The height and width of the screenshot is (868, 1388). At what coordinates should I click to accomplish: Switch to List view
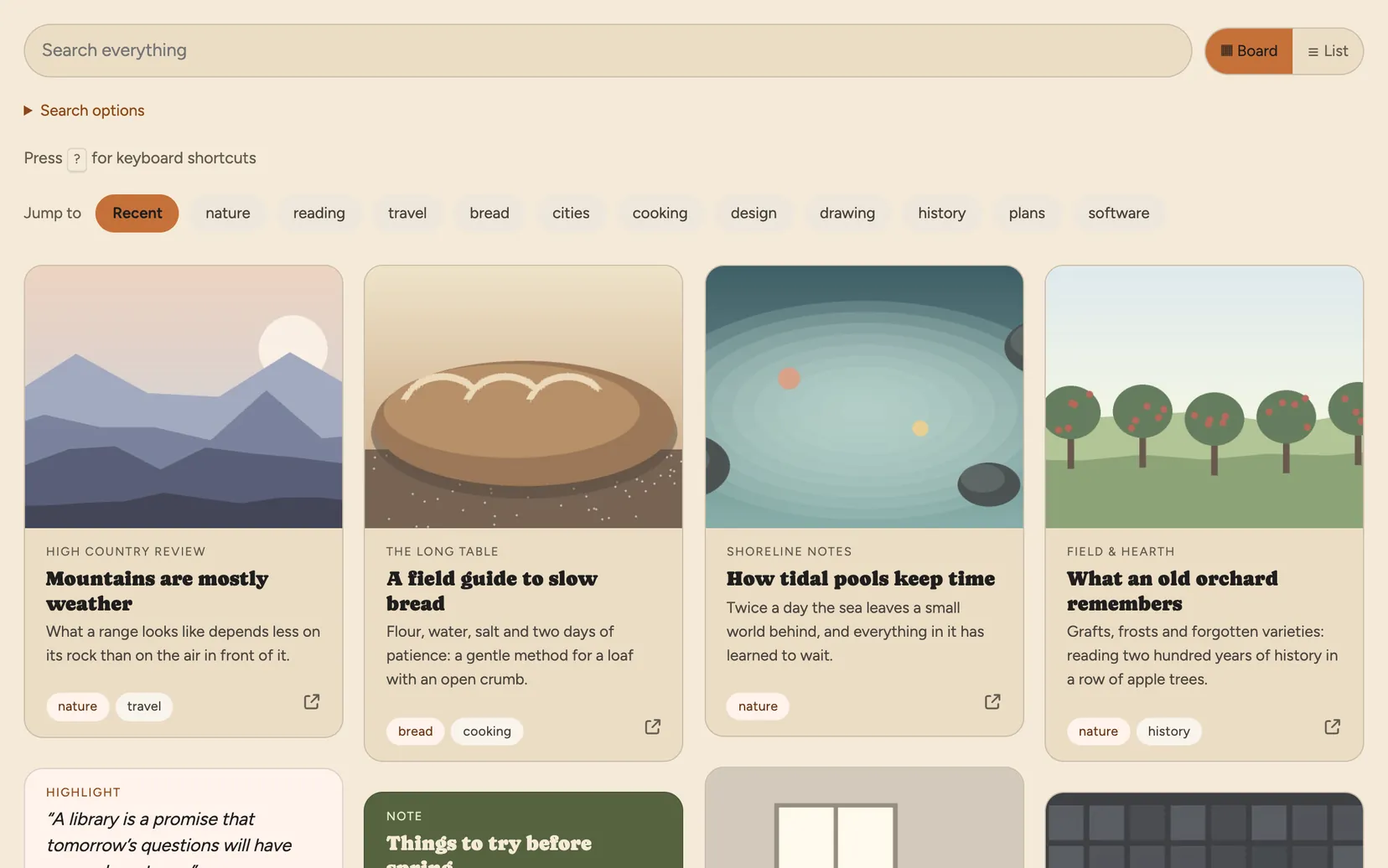1328,51
